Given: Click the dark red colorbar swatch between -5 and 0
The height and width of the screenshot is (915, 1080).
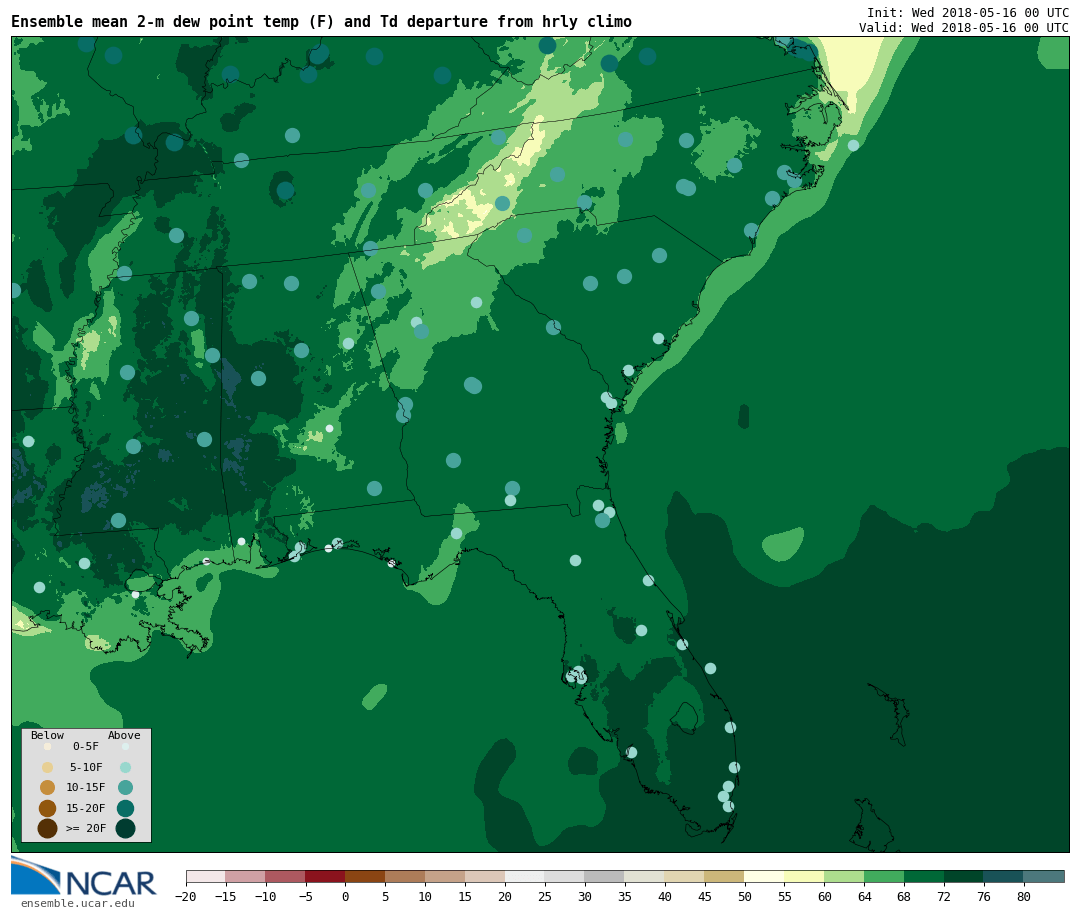Looking at the screenshot, I should [325, 877].
